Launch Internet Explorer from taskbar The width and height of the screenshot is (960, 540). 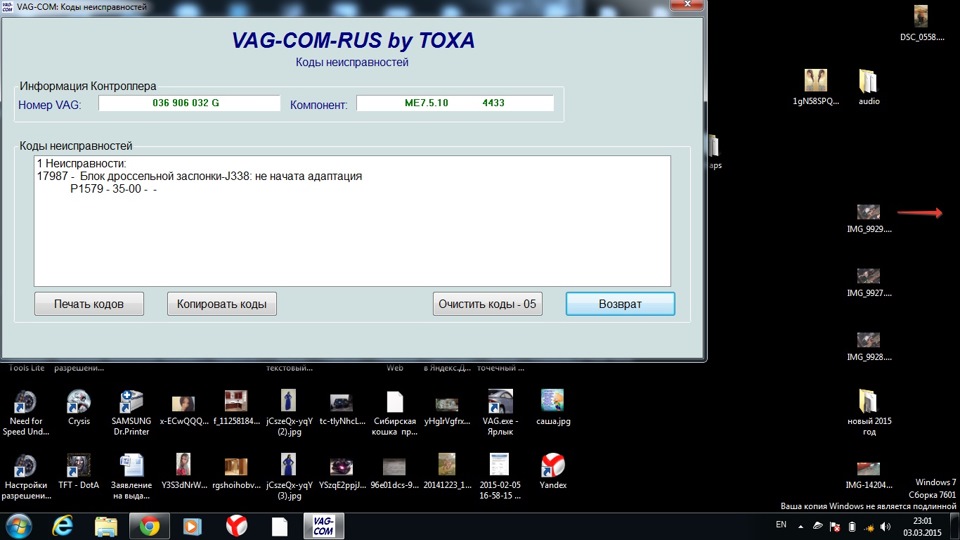pyautogui.click(x=62, y=527)
